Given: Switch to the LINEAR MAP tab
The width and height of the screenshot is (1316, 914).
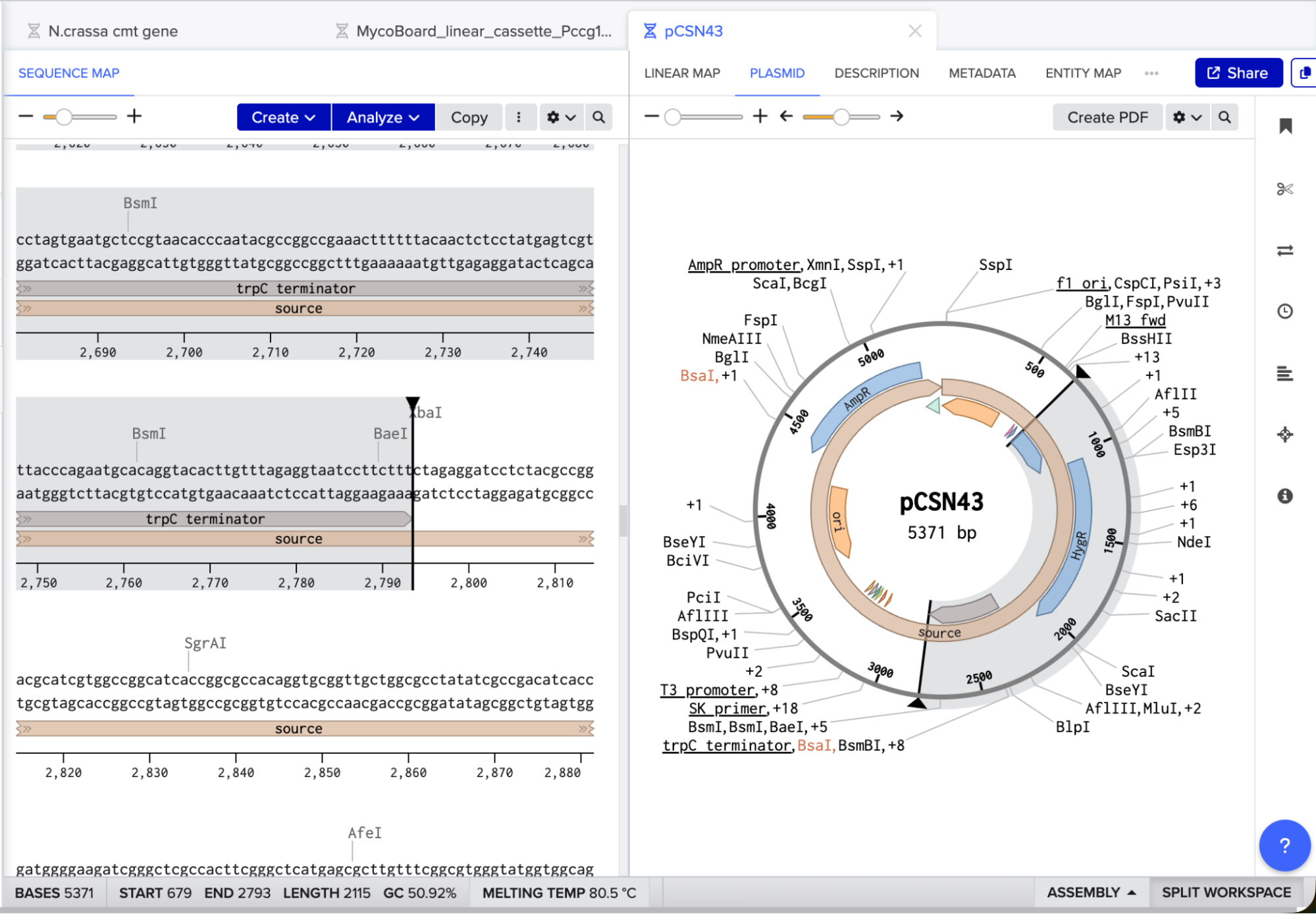Looking at the screenshot, I should tap(682, 73).
